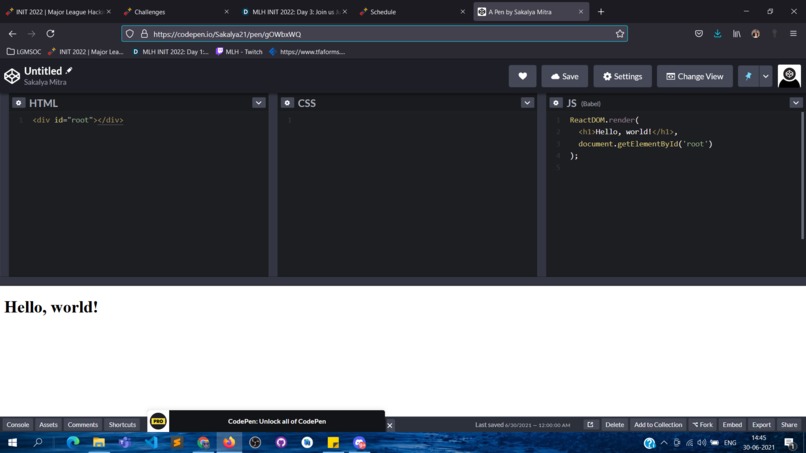Image resolution: width=806 pixels, height=453 pixels.
Task: Open dropdown next to pin button
Action: click(765, 76)
